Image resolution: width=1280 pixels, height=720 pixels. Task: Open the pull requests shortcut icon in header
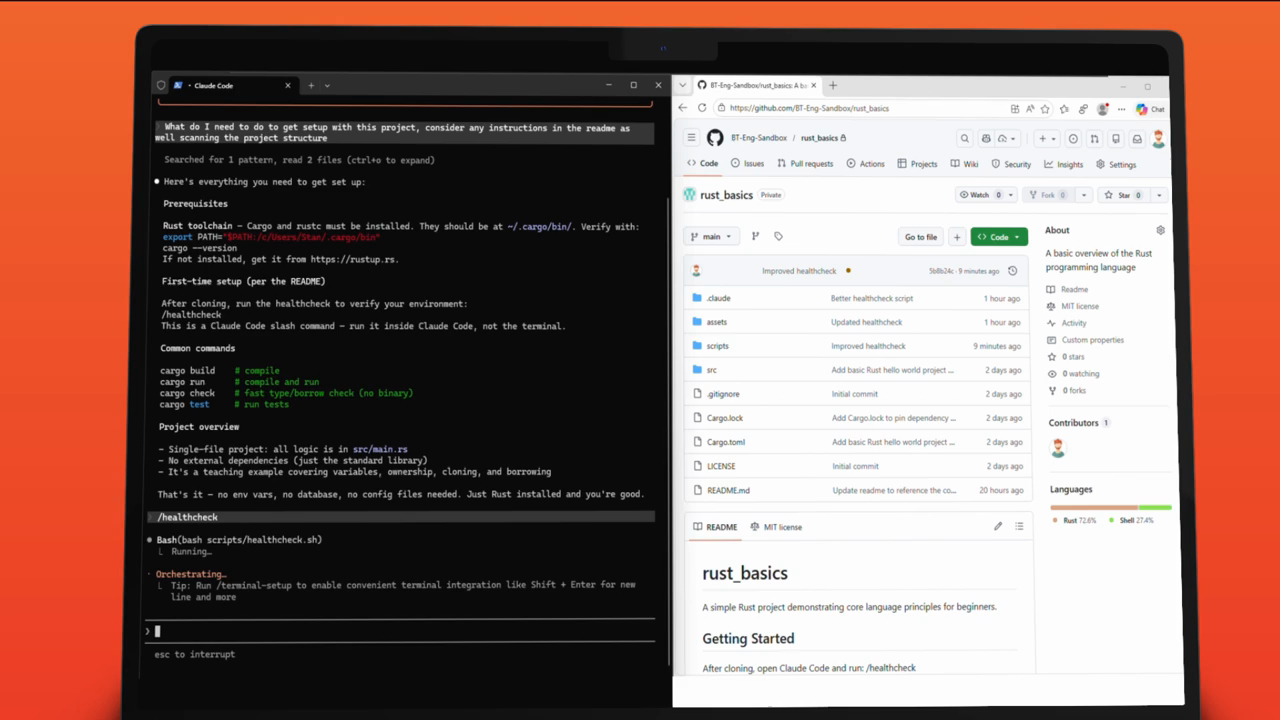coord(1094,139)
